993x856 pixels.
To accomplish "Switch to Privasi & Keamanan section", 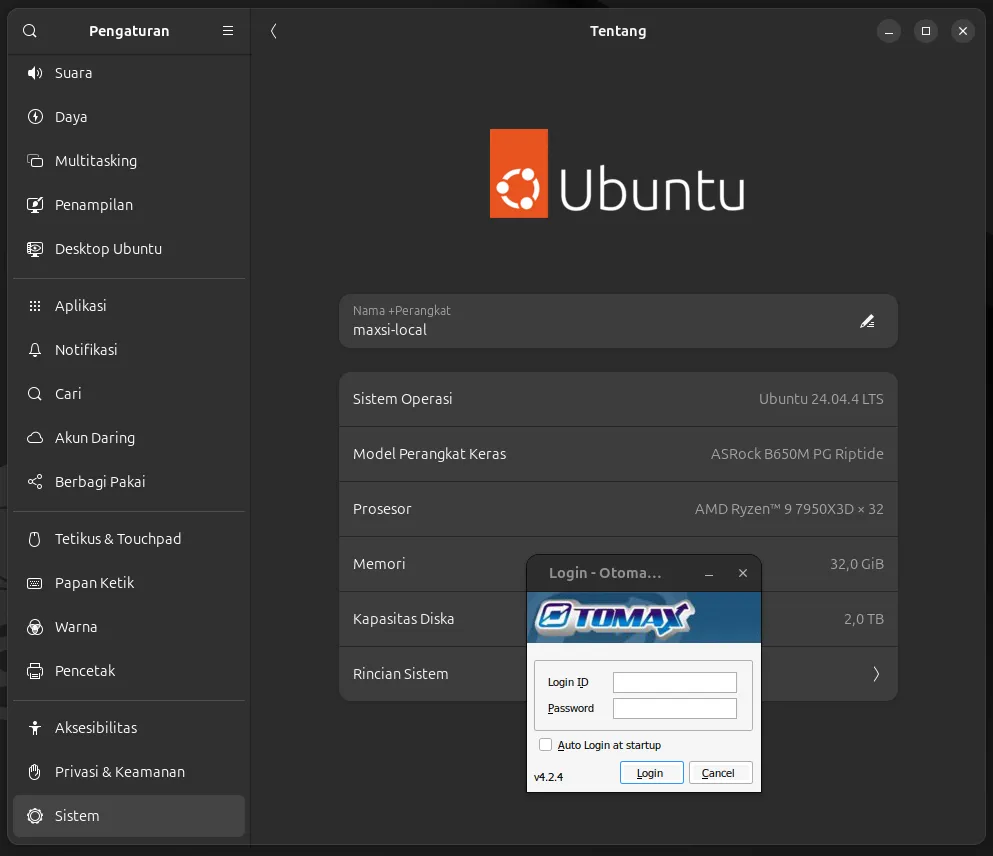I will click(120, 771).
